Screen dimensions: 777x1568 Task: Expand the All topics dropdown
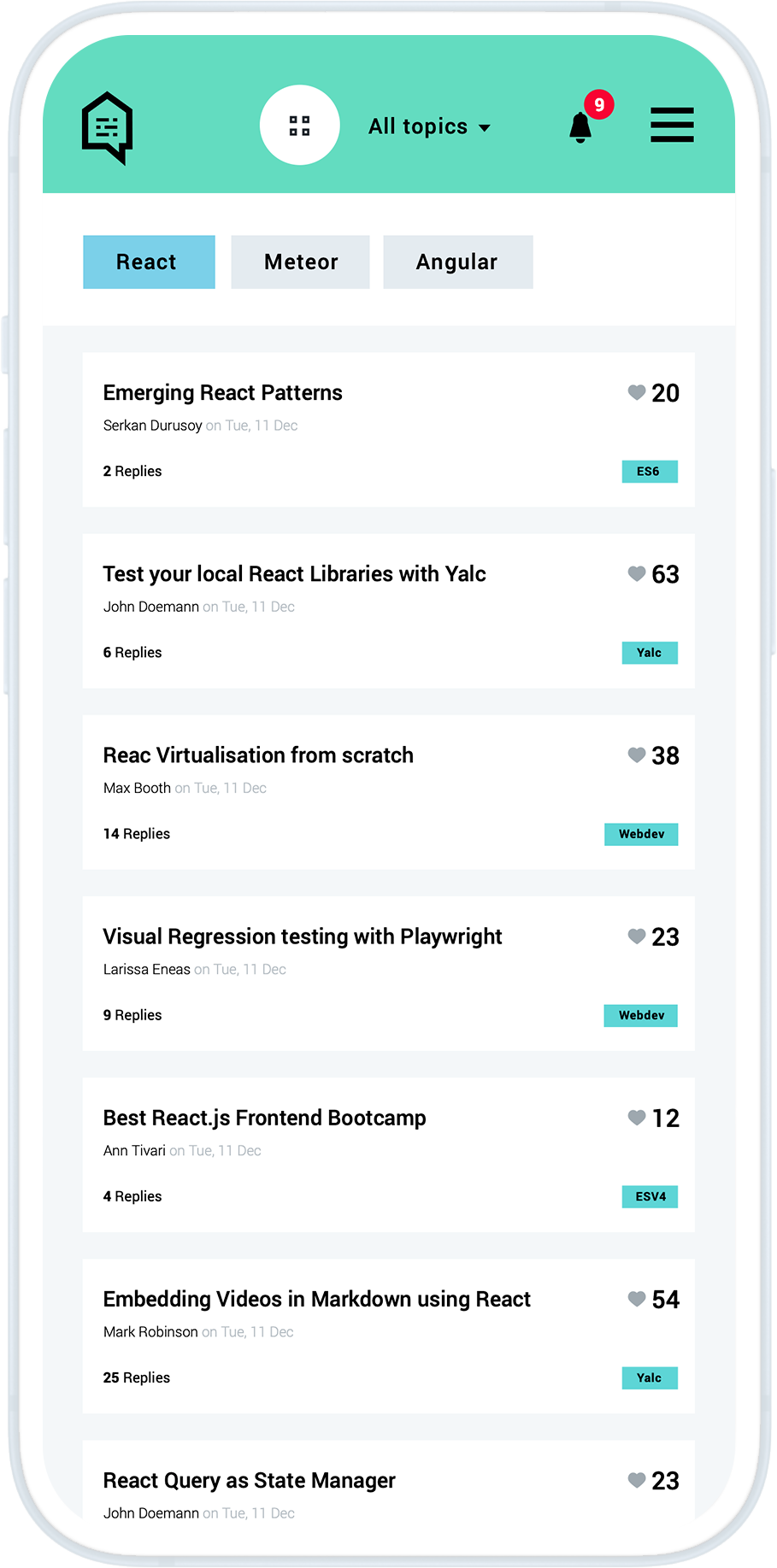click(x=418, y=126)
